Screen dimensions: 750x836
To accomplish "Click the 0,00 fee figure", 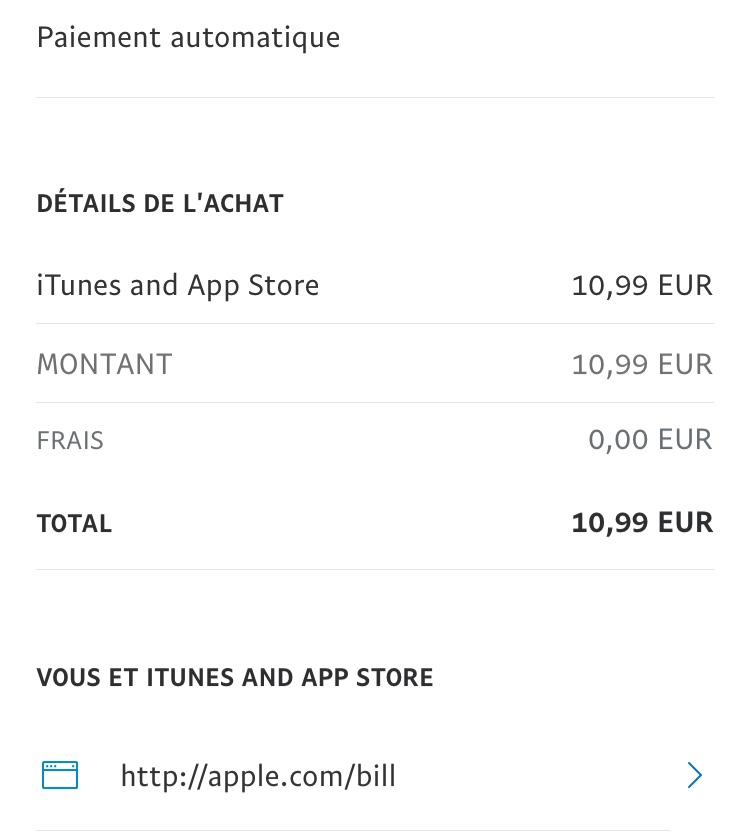I will (x=618, y=440).
